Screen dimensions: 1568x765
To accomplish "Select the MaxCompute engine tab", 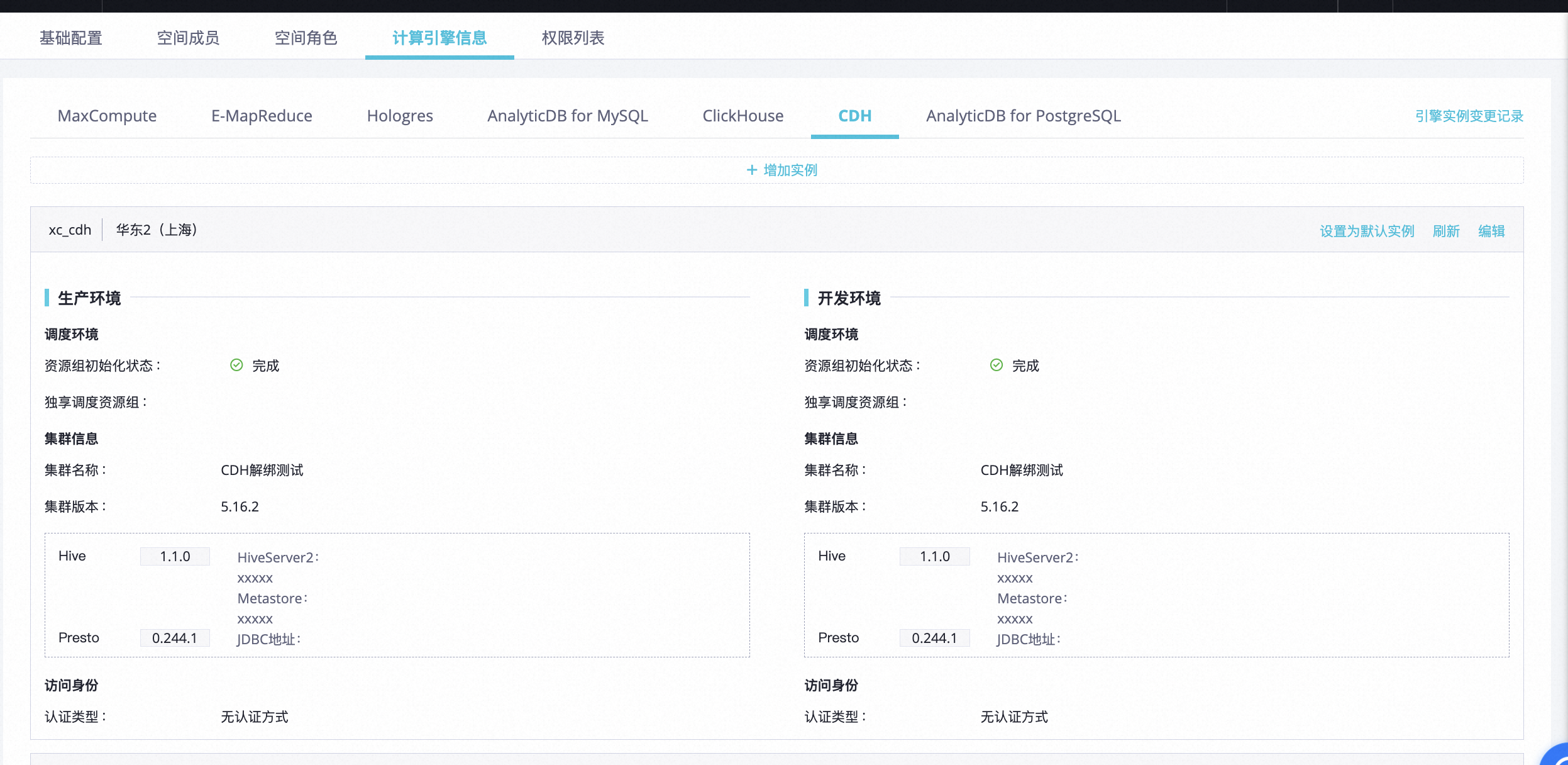I will (107, 116).
